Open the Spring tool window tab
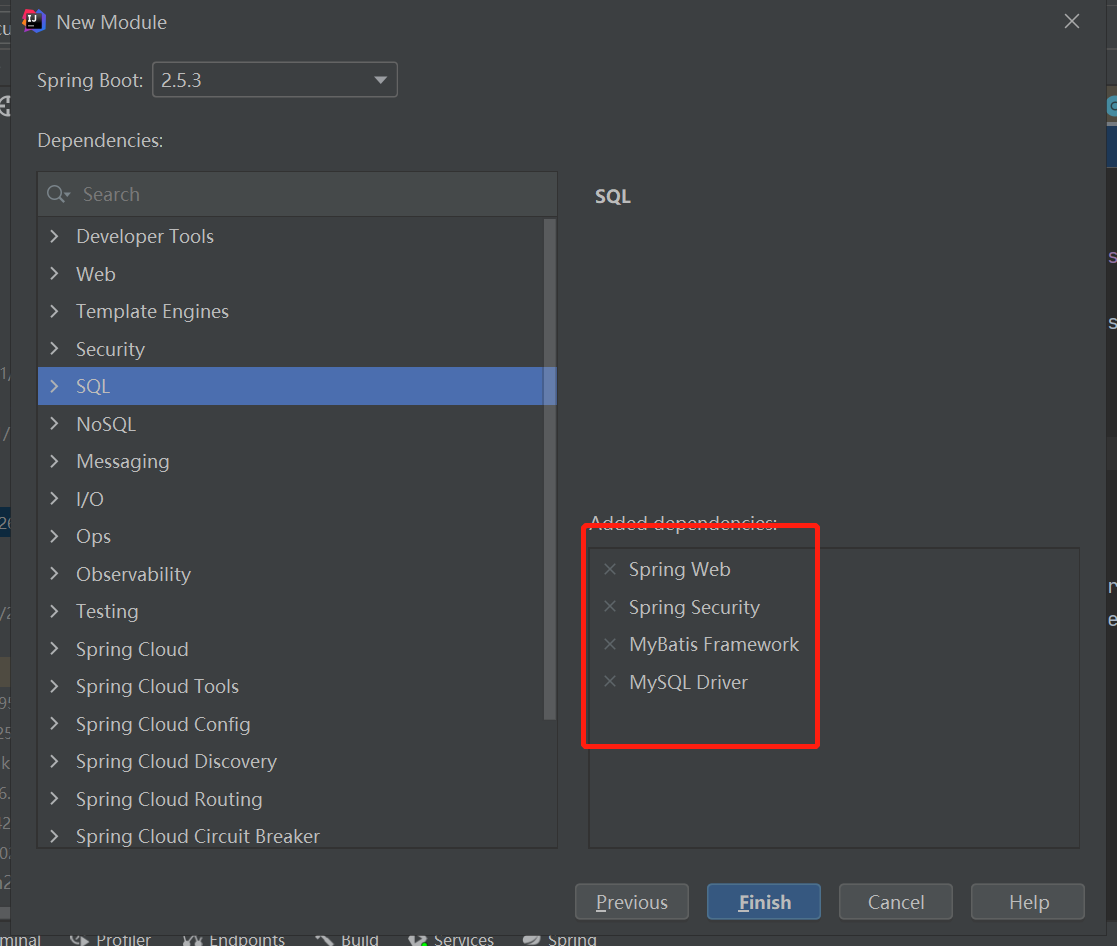This screenshot has height=946, width=1117. tap(560, 940)
